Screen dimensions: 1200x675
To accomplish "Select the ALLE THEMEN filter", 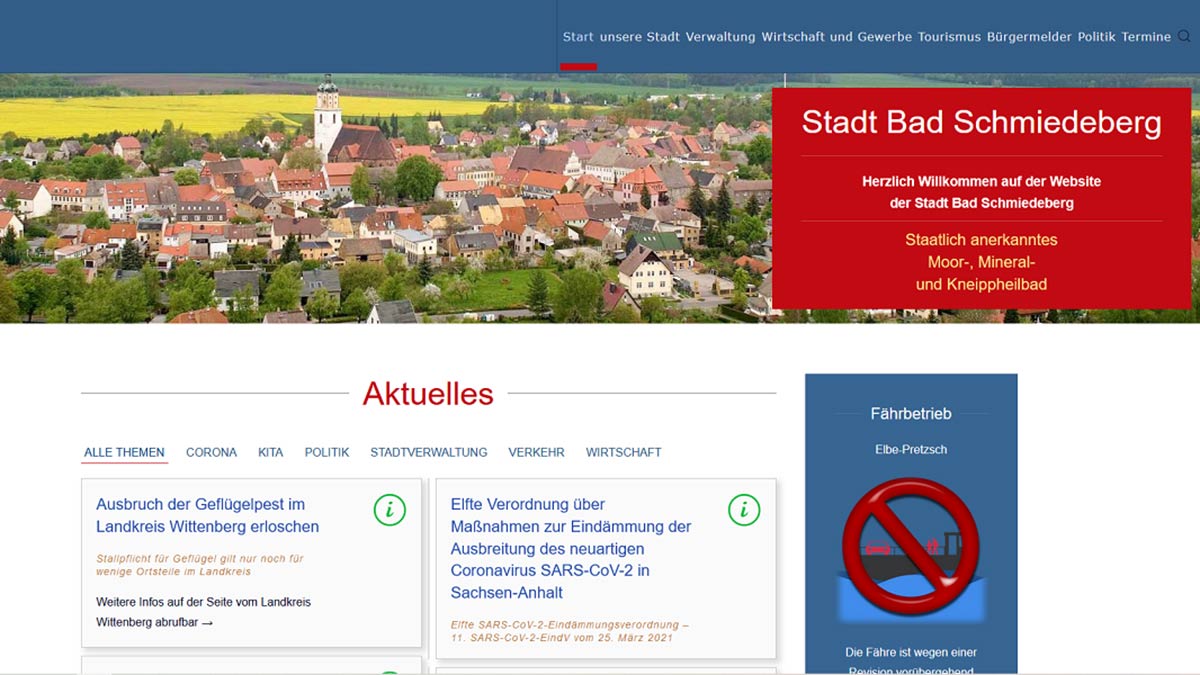I will [x=123, y=452].
